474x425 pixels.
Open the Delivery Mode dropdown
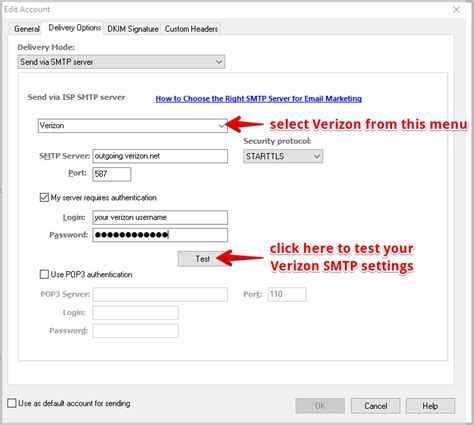point(121,62)
